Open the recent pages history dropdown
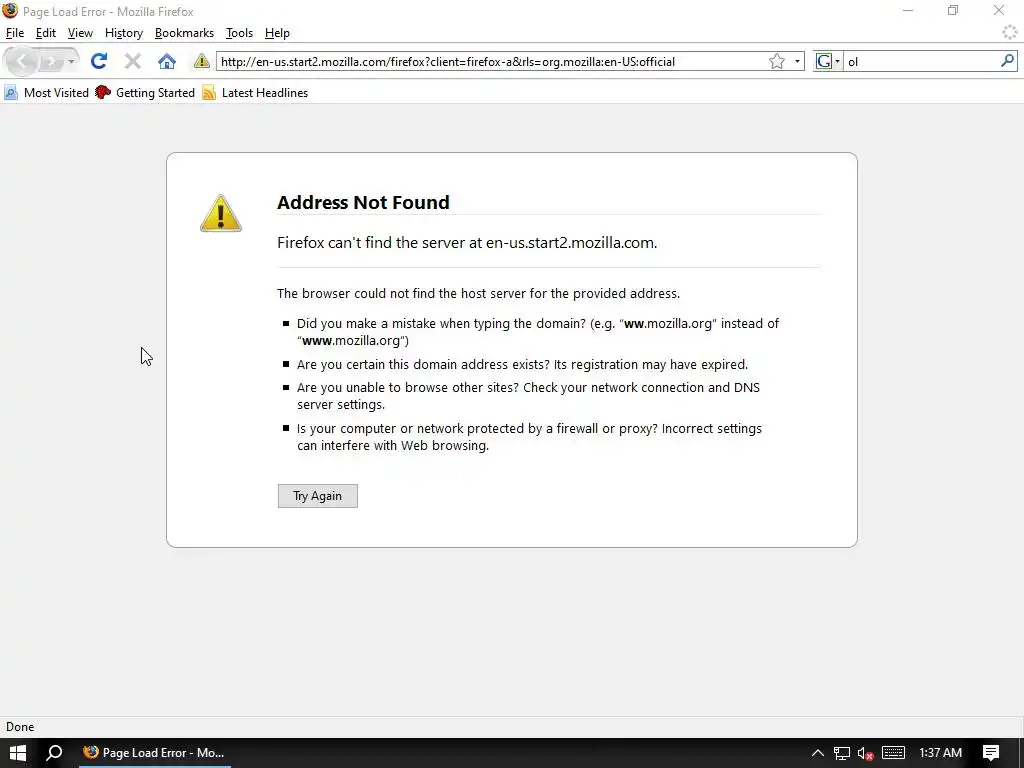The height and width of the screenshot is (768, 1024). (x=71, y=61)
